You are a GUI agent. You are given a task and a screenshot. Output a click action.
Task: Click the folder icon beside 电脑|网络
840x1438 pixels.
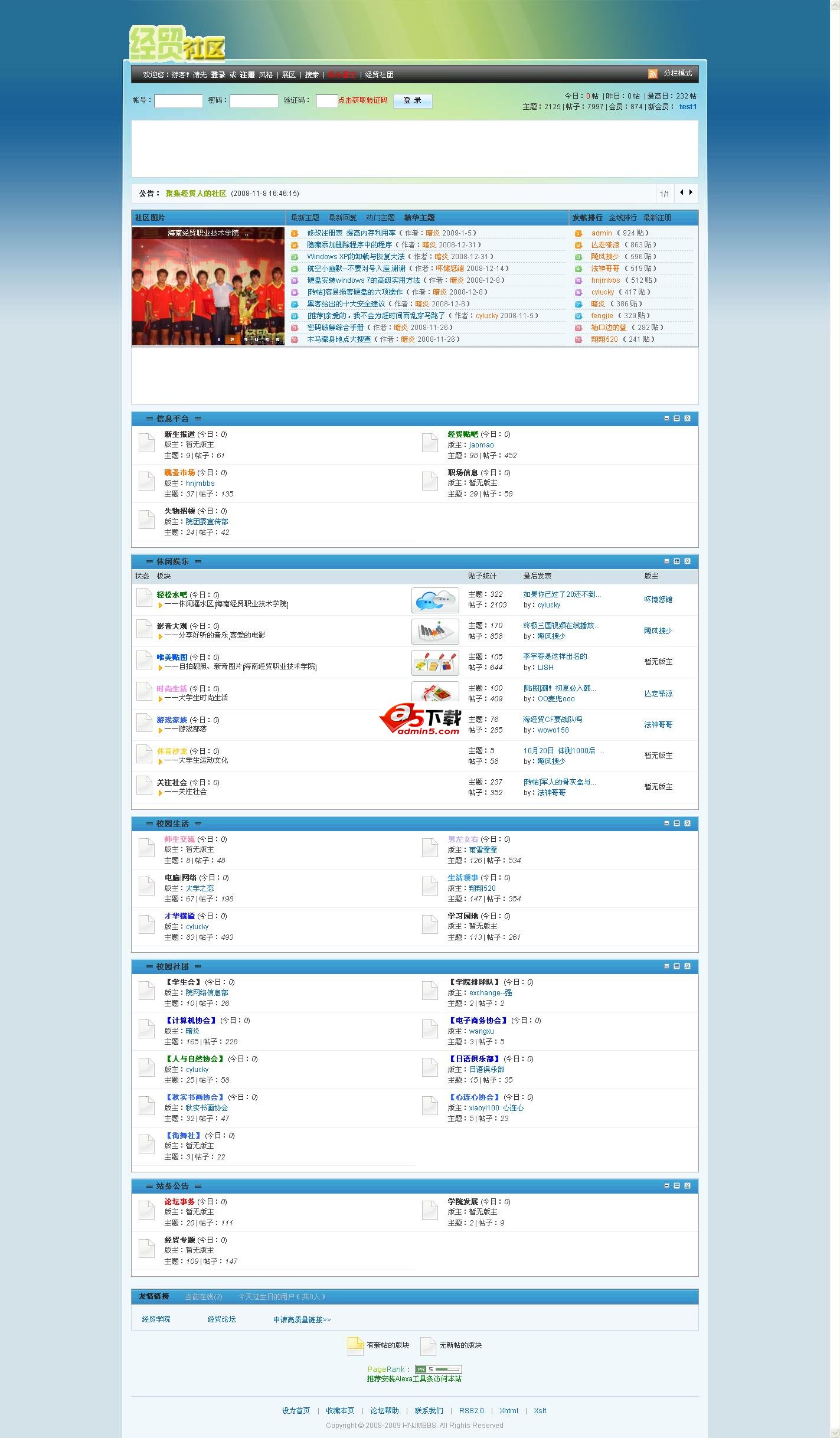[x=146, y=886]
